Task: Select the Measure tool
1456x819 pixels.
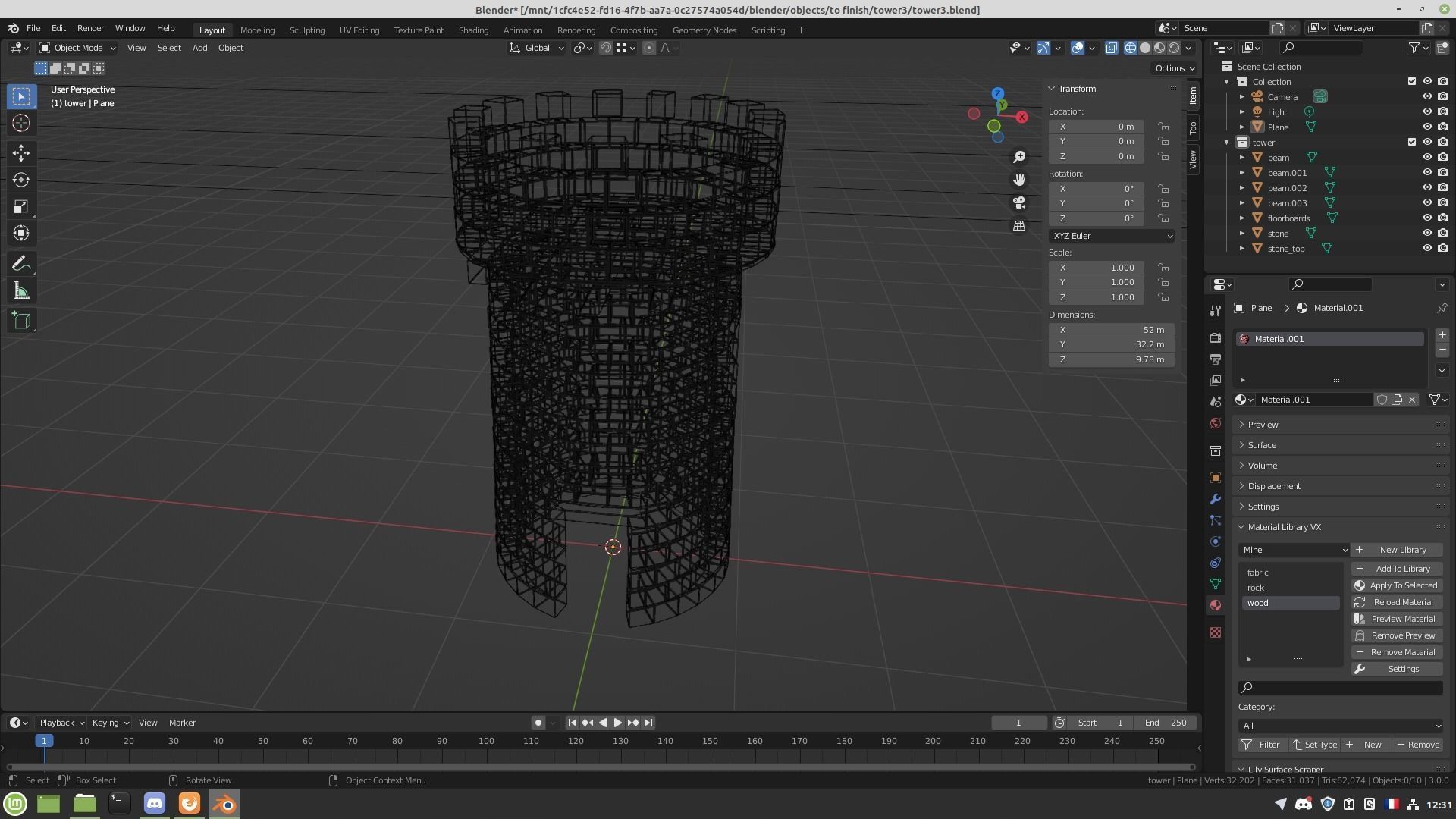Action: pos(21,291)
